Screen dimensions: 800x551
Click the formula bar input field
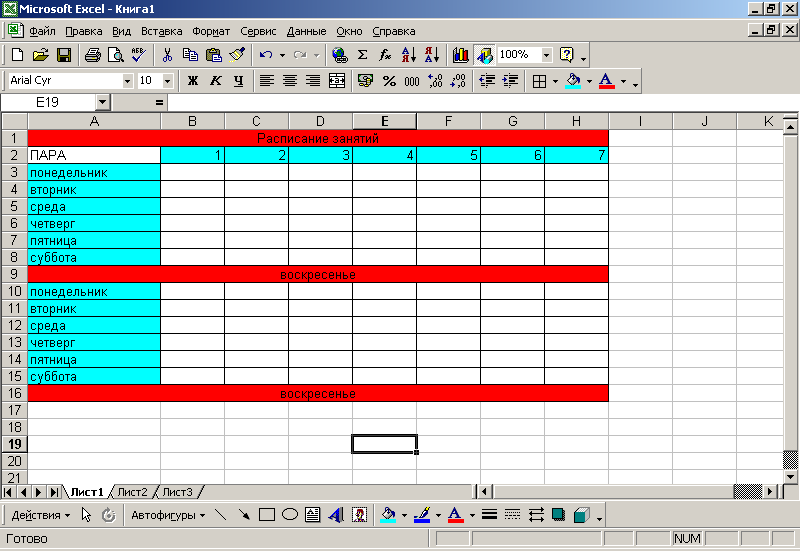tap(482, 103)
